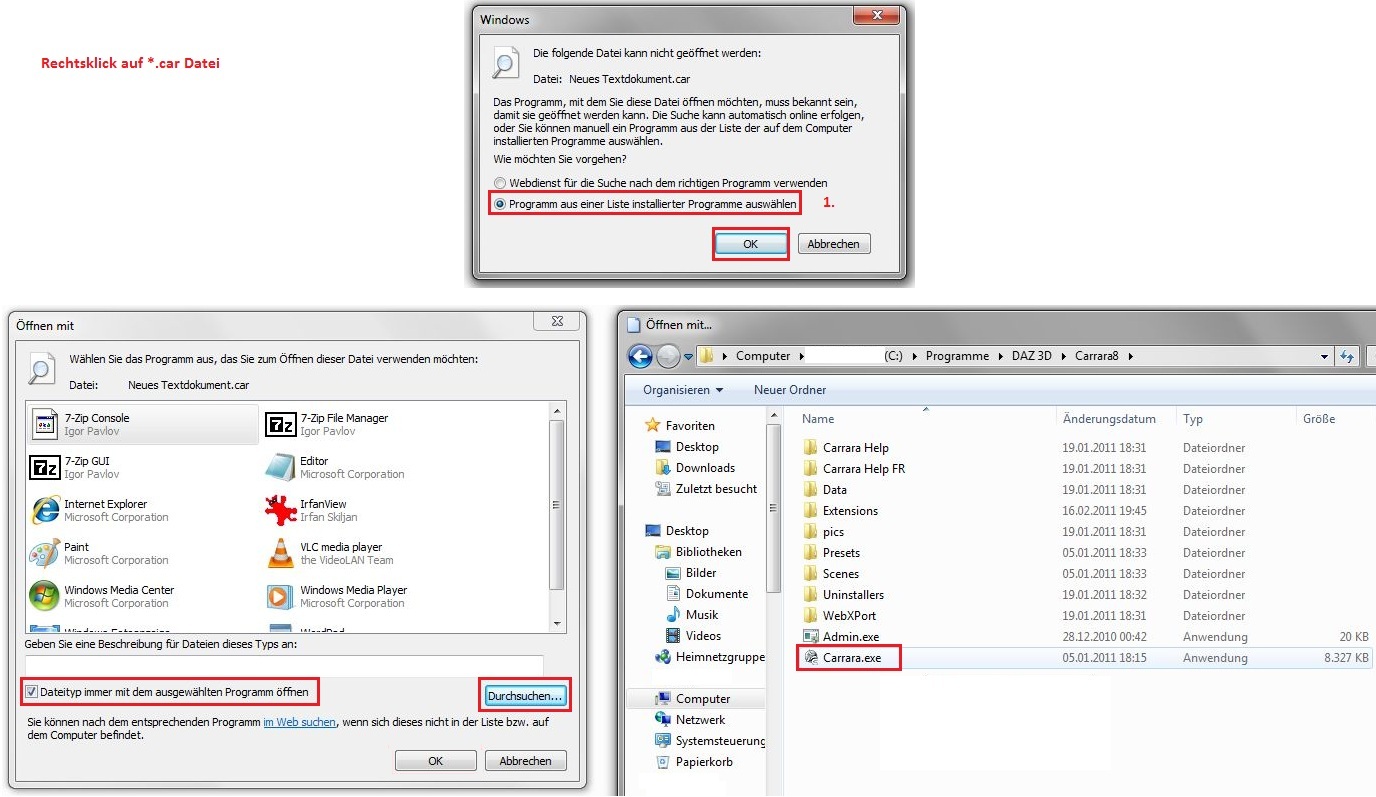The image size is (1376, 797).
Task: Open the Organisieren dropdown menu
Action: (x=683, y=390)
